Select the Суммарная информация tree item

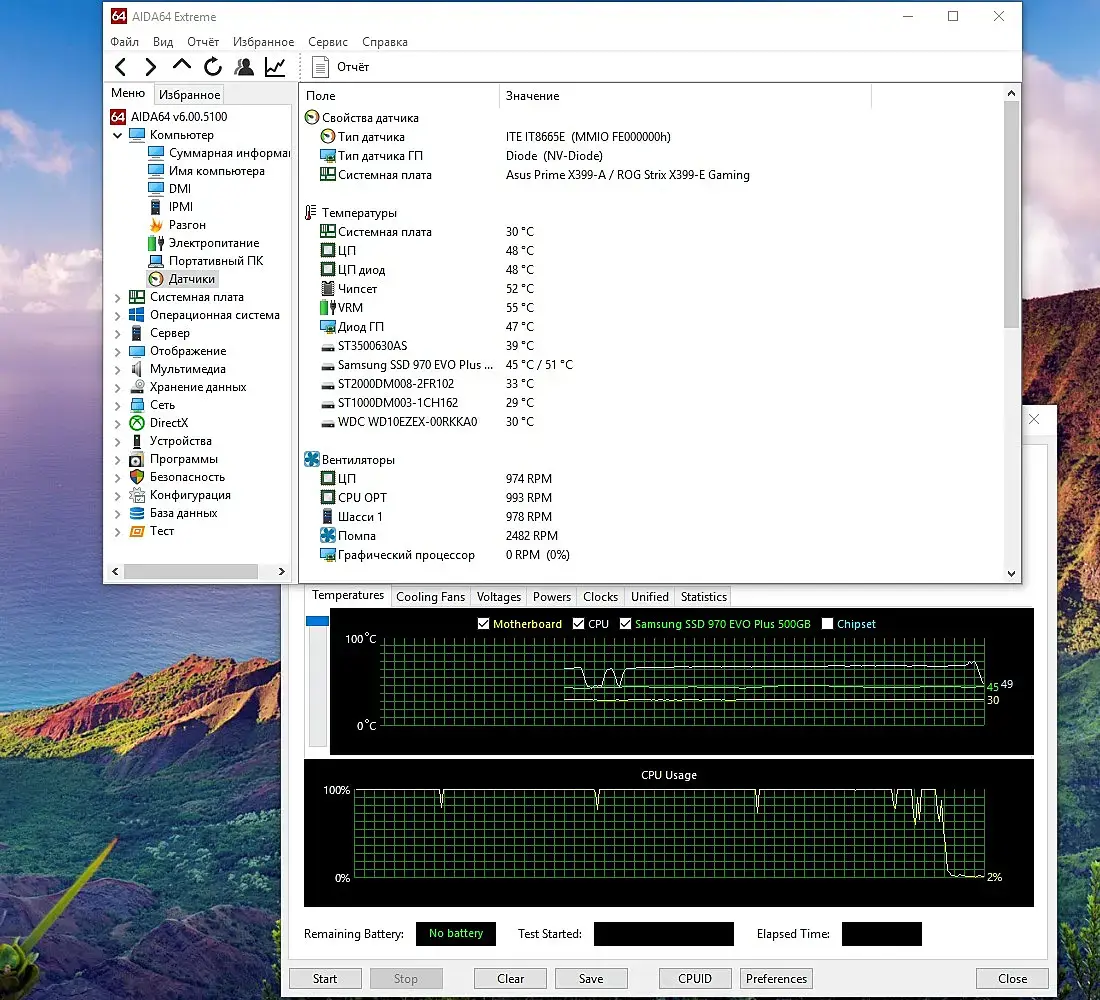tap(229, 153)
